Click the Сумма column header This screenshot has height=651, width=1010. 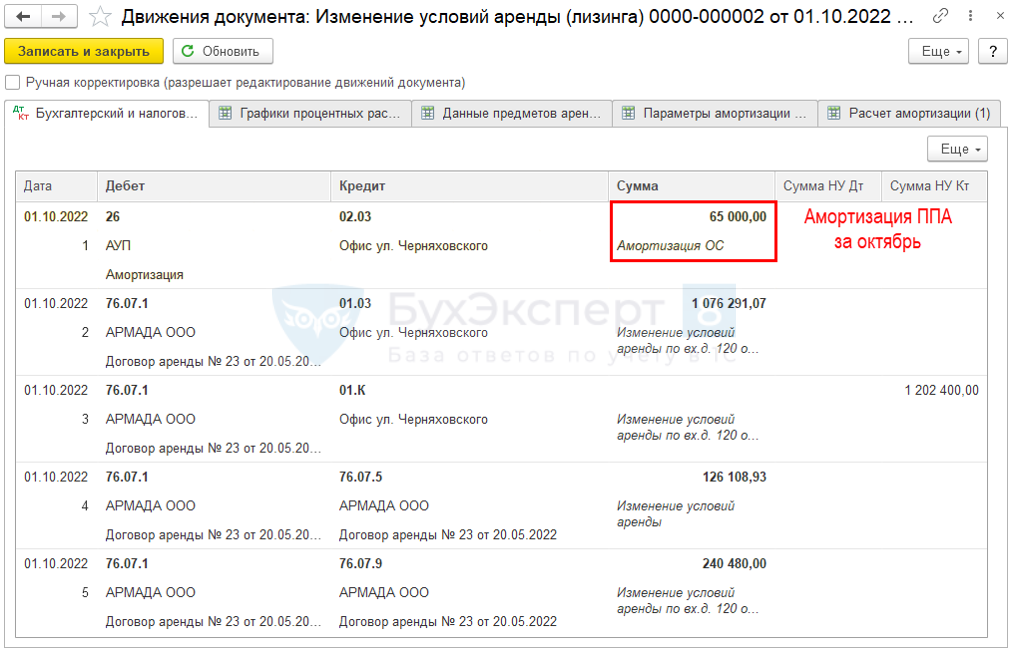[692, 186]
